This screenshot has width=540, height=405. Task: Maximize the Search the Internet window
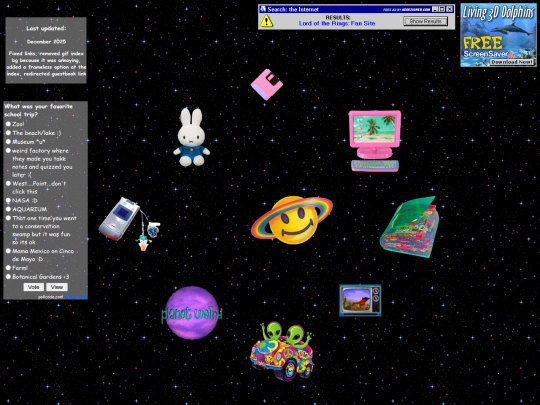(x=442, y=9)
